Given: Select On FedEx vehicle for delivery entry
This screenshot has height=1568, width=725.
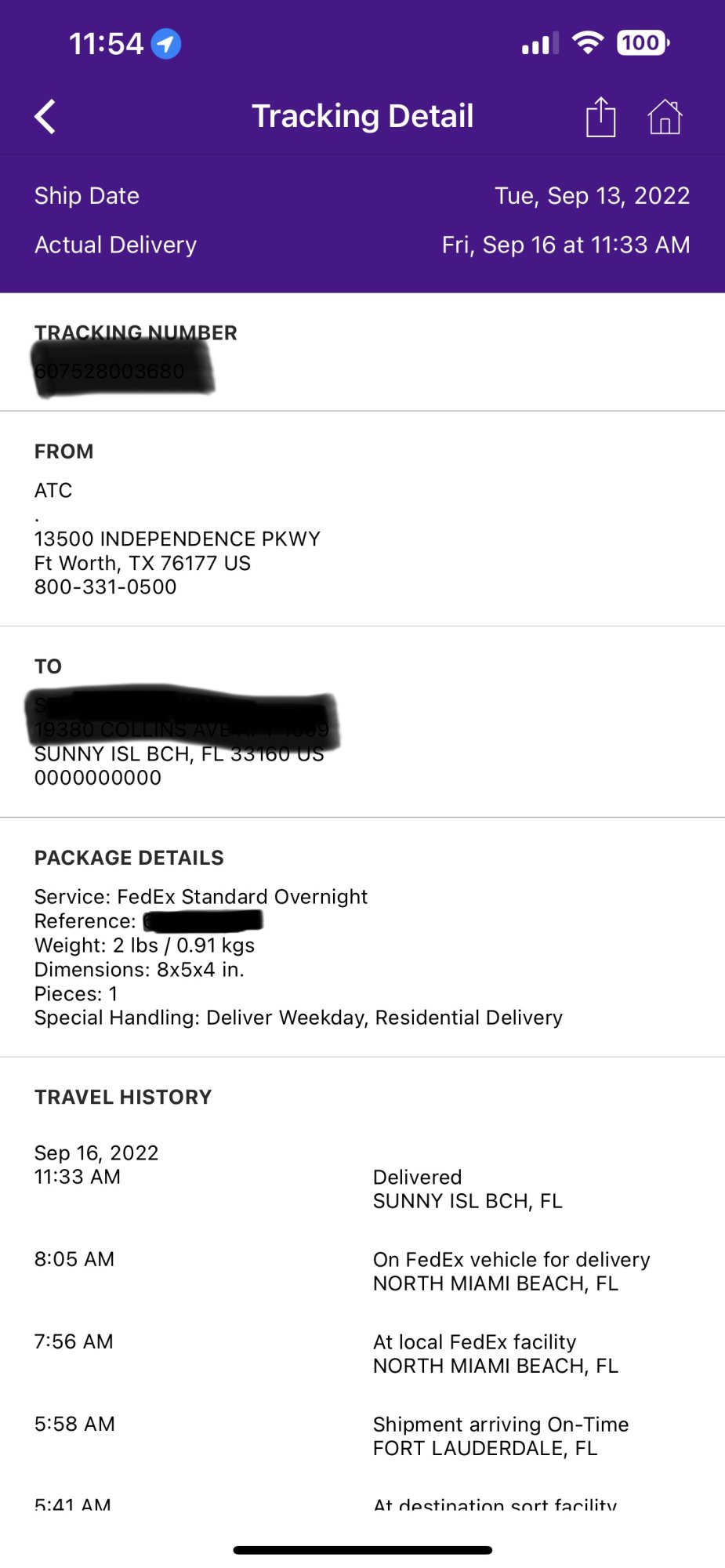Looking at the screenshot, I should pyautogui.click(x=511, y=1272).
